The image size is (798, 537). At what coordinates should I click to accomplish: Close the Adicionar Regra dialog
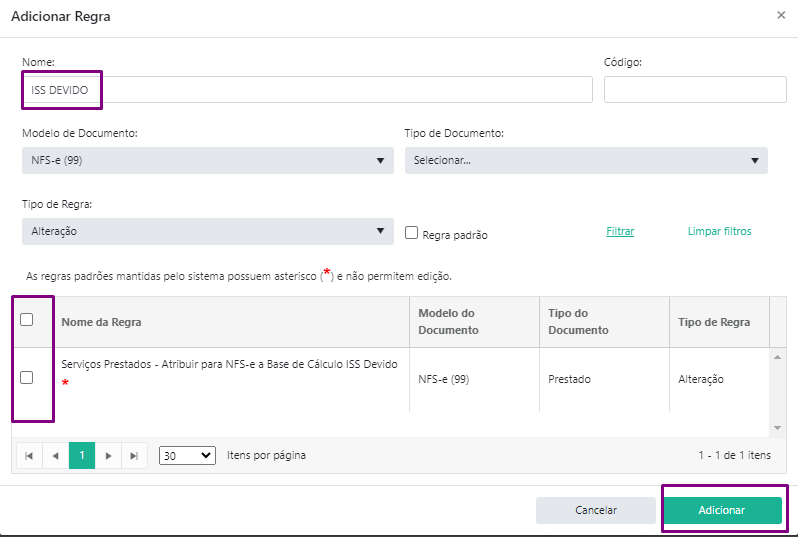(x=781, y=15)
